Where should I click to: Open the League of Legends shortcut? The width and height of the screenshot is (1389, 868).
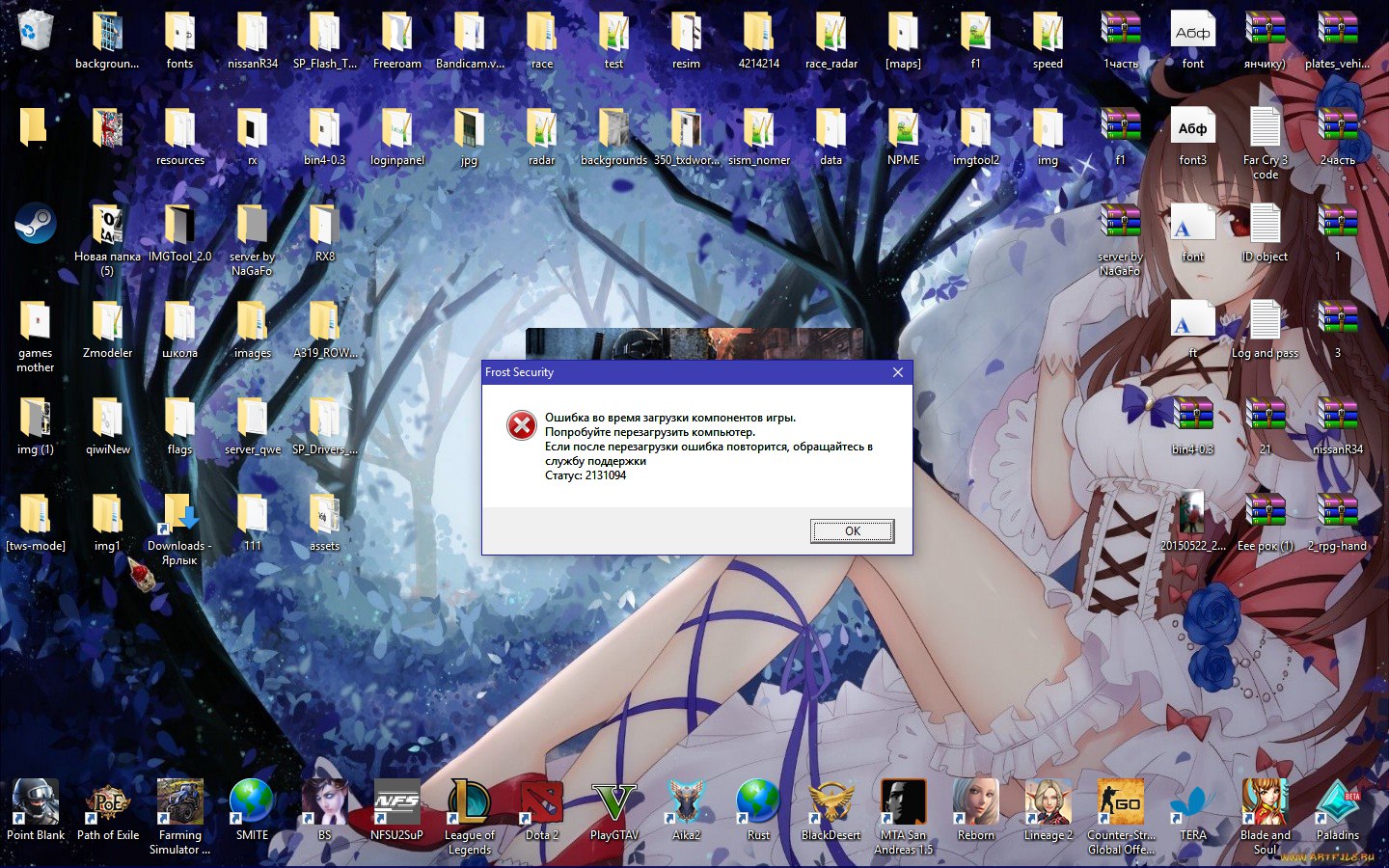(469, 803)
